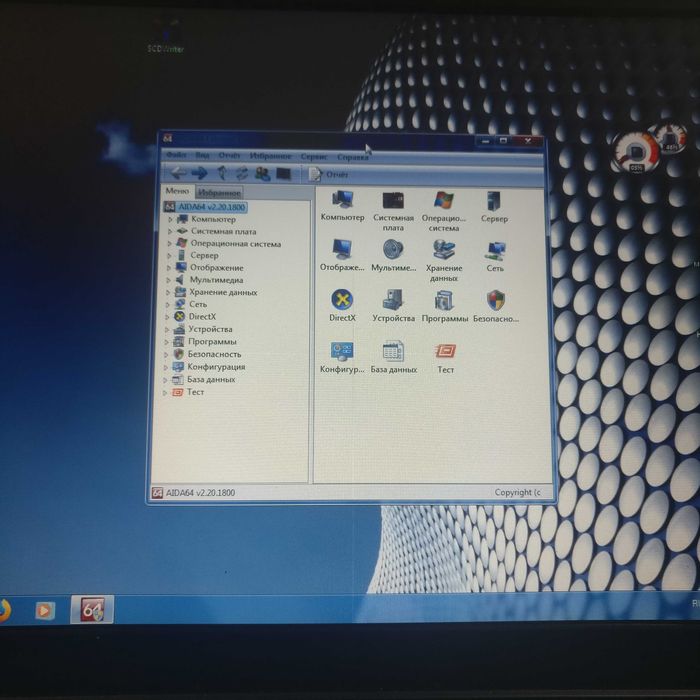
Task: Open the Файл menu
Action: coord(176,154)
